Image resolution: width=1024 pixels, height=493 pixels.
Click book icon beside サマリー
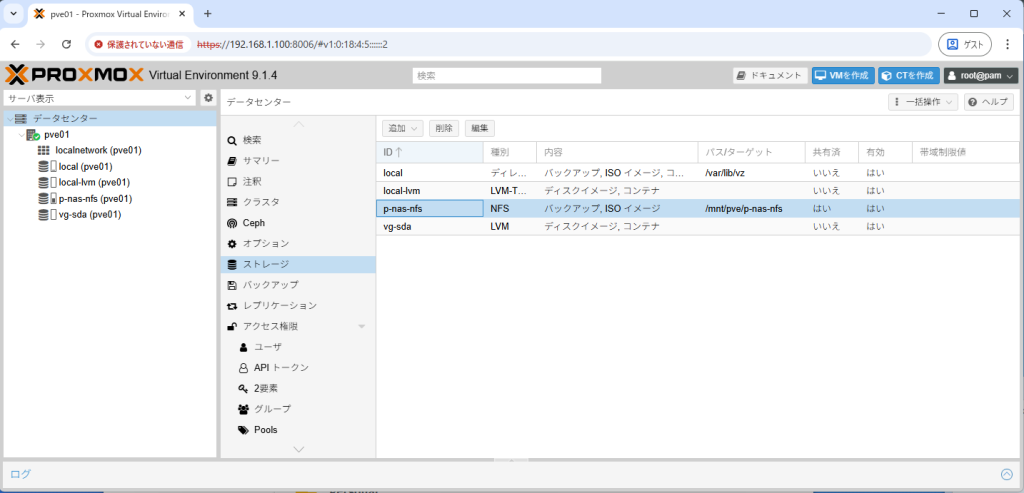[x=232, y=161]
